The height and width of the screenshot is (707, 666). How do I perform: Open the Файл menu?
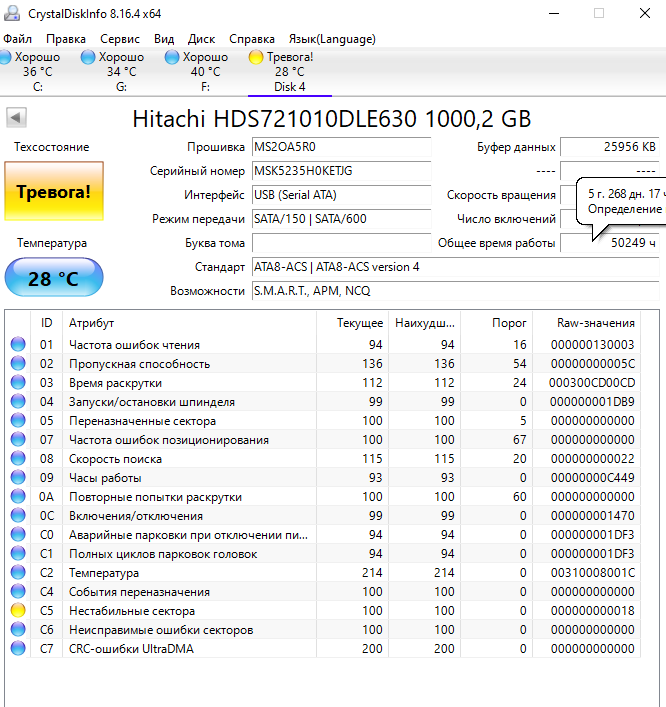click(x=17, y=39)
